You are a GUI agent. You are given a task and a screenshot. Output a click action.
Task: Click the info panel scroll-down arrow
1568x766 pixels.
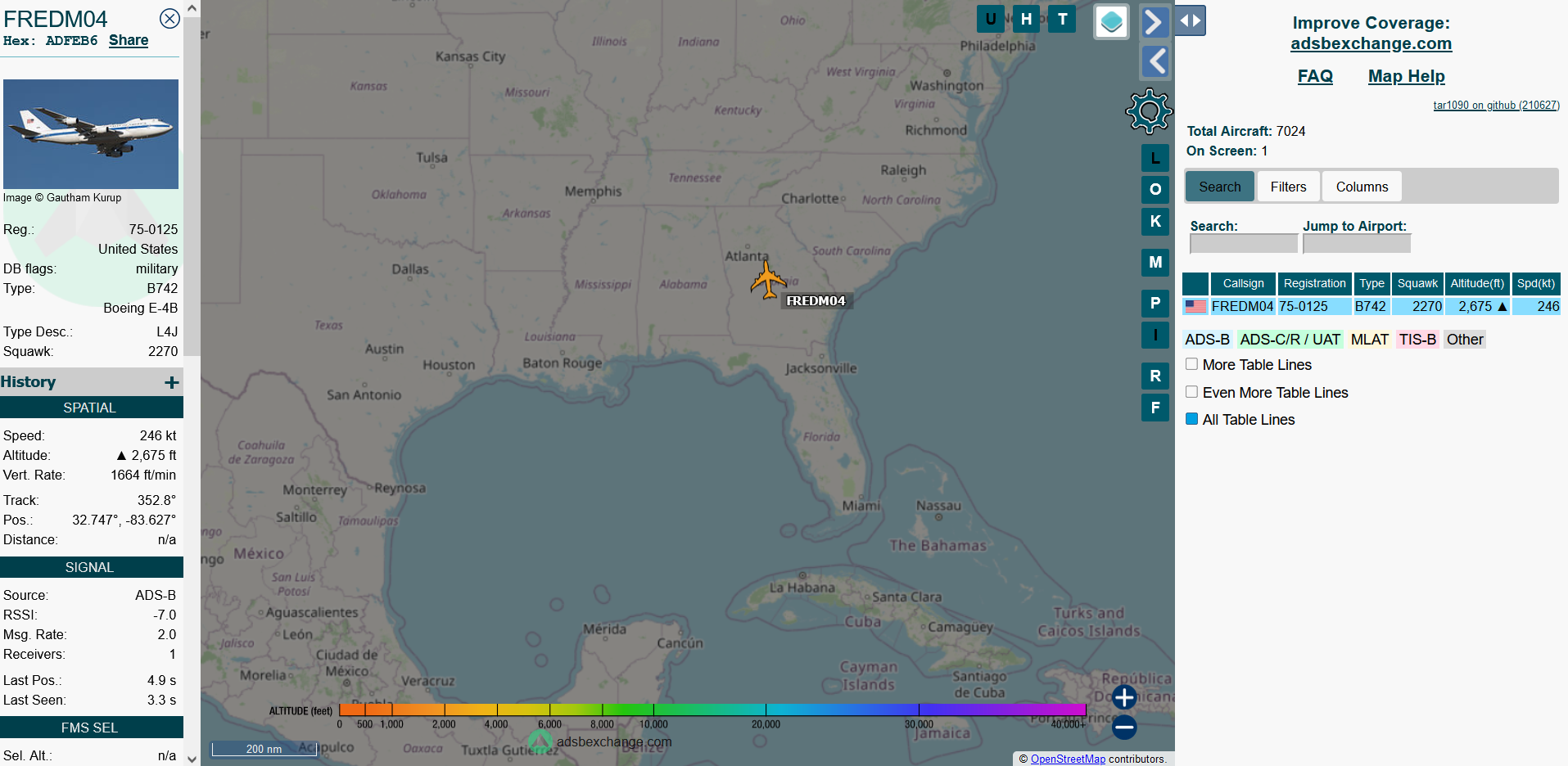192,759
